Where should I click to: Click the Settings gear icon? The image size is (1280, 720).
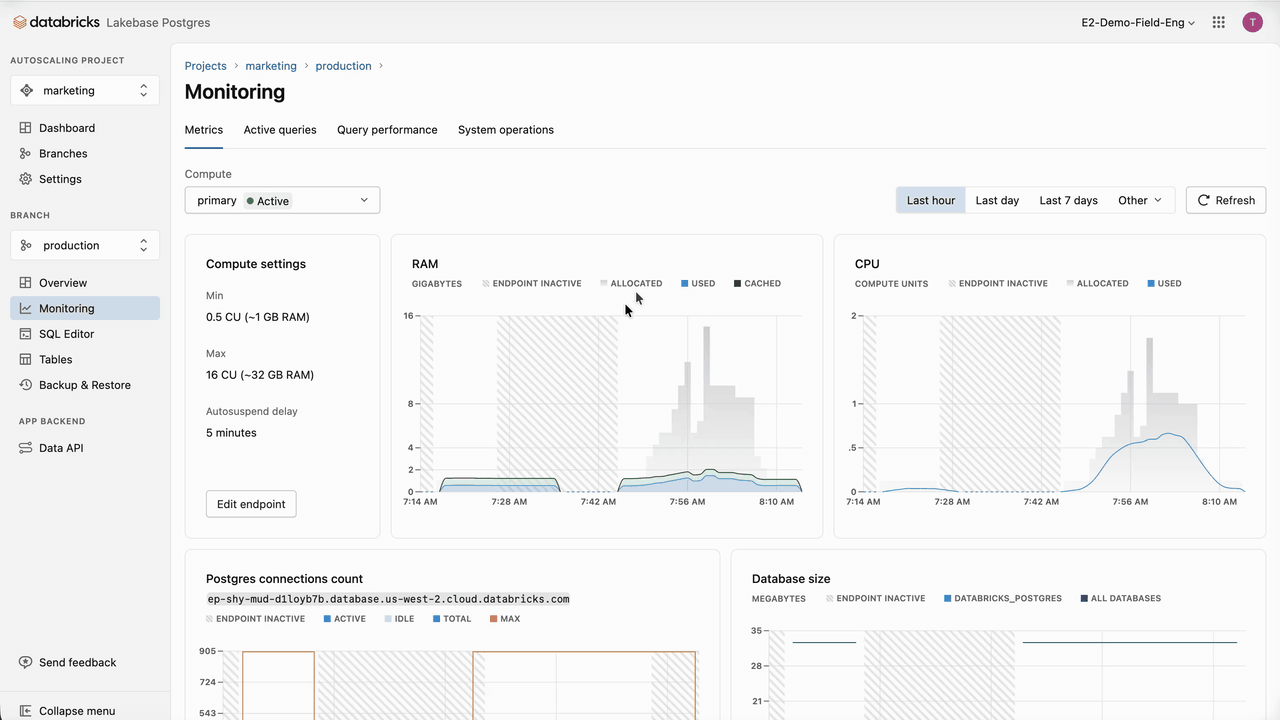26,179
